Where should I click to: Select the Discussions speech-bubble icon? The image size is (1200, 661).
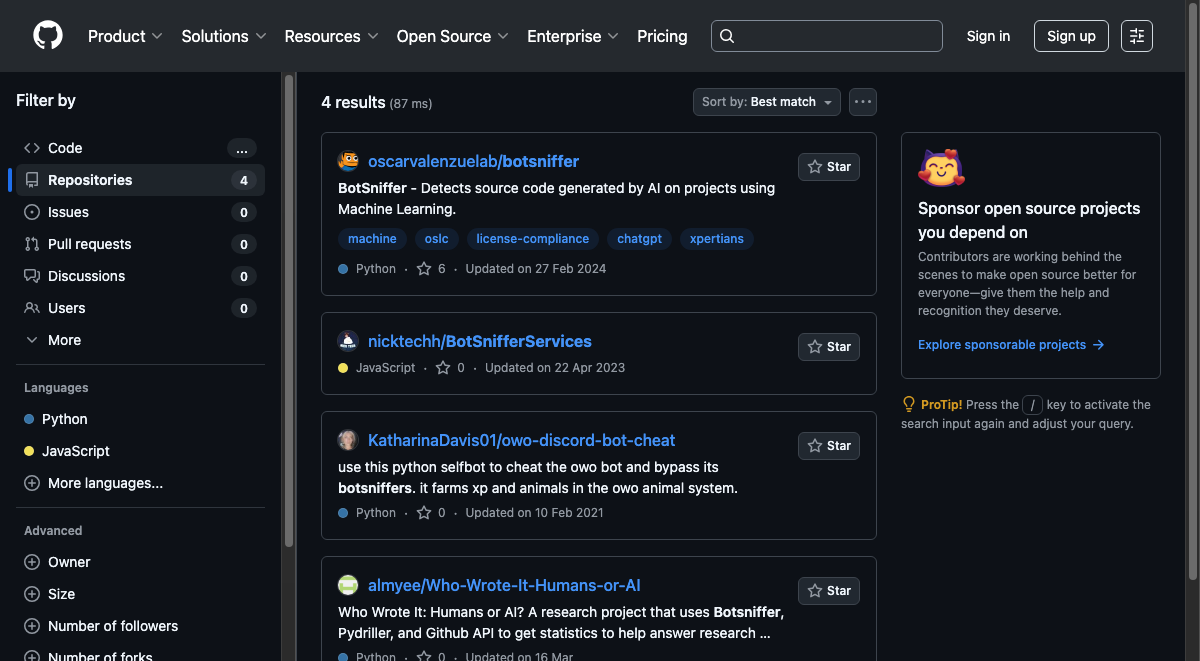point(30,276)
